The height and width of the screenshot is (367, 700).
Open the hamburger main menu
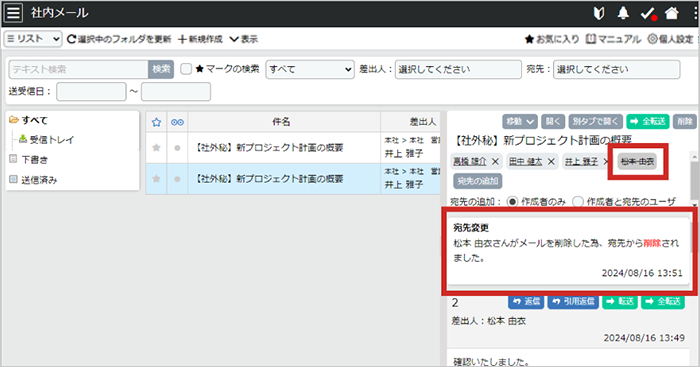[13, 13]
